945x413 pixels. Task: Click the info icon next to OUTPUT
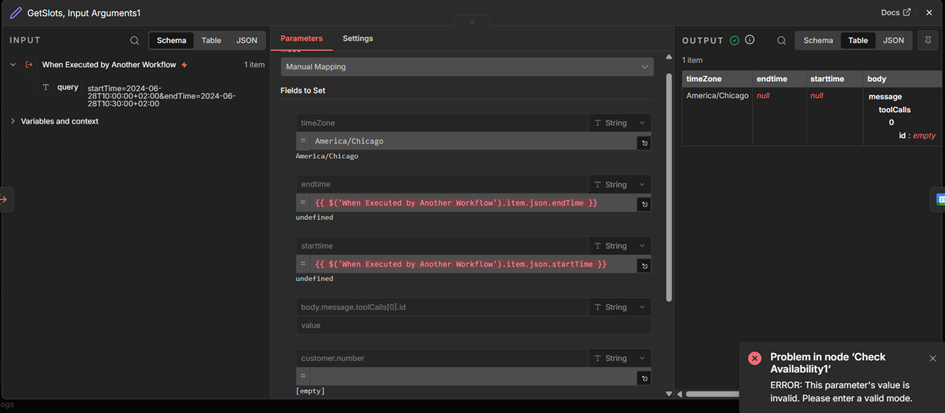point(750,41)
